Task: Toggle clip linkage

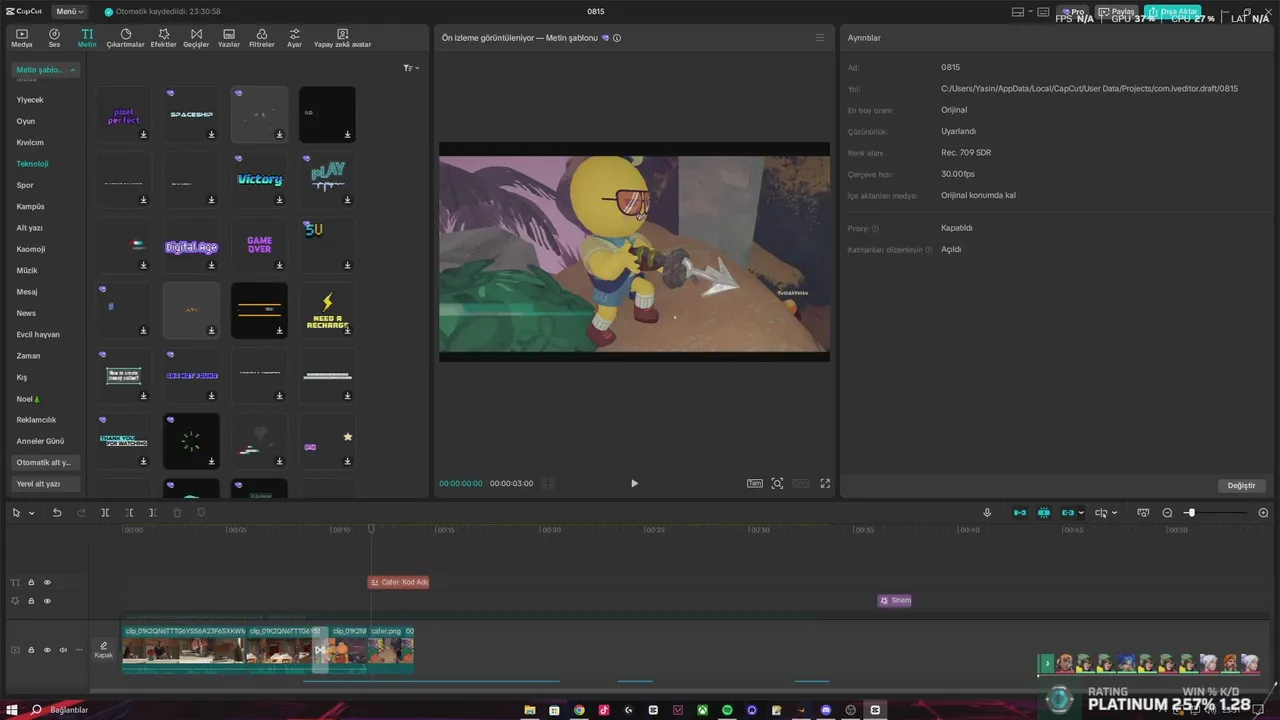Action: (x=1068, y=513)
